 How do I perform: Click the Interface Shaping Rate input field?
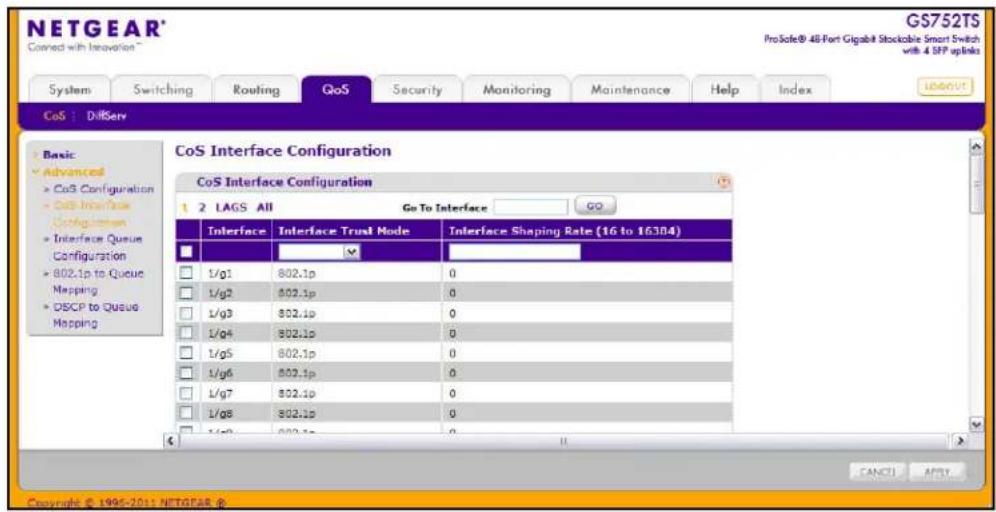515,252
